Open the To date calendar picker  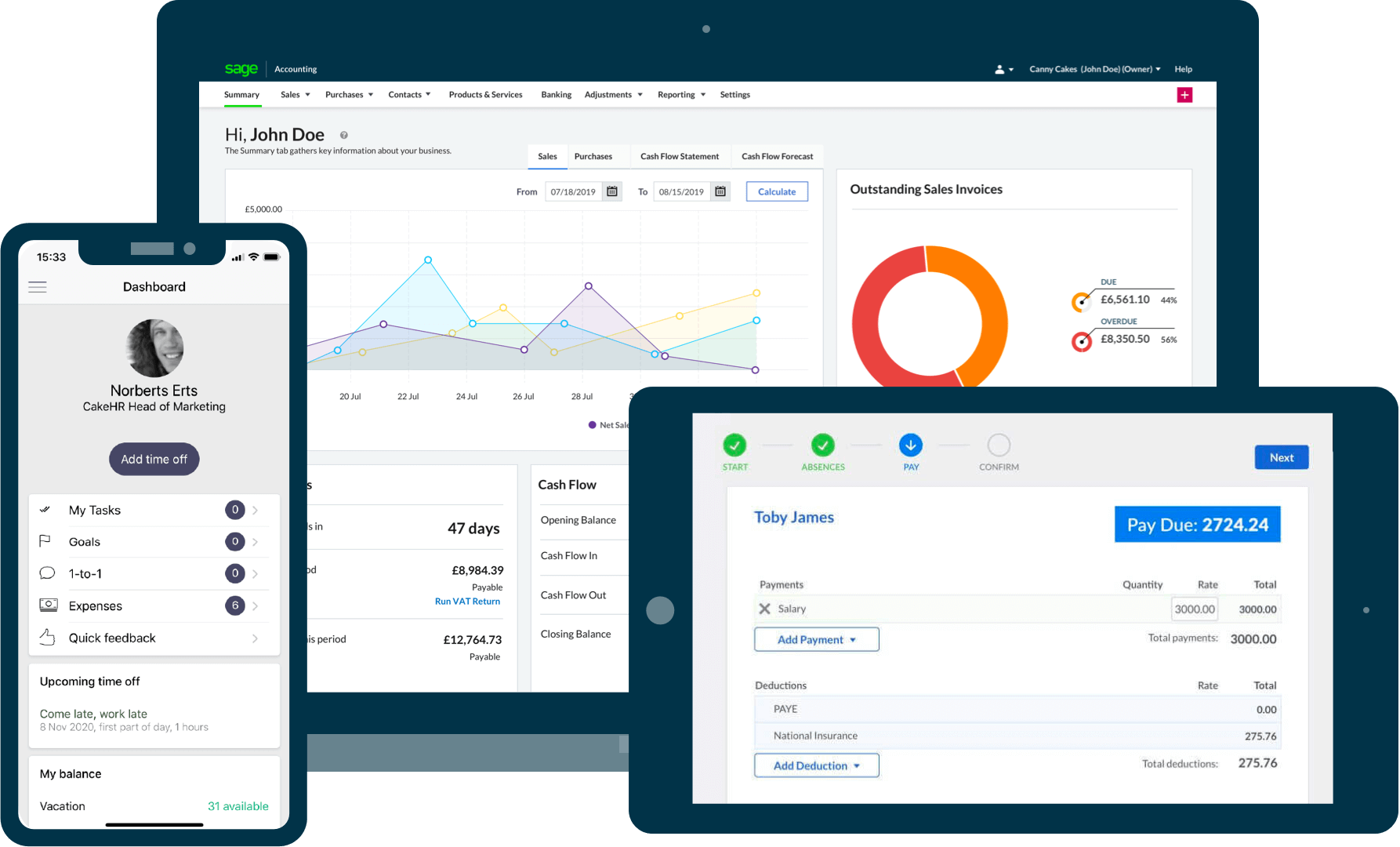720,191
